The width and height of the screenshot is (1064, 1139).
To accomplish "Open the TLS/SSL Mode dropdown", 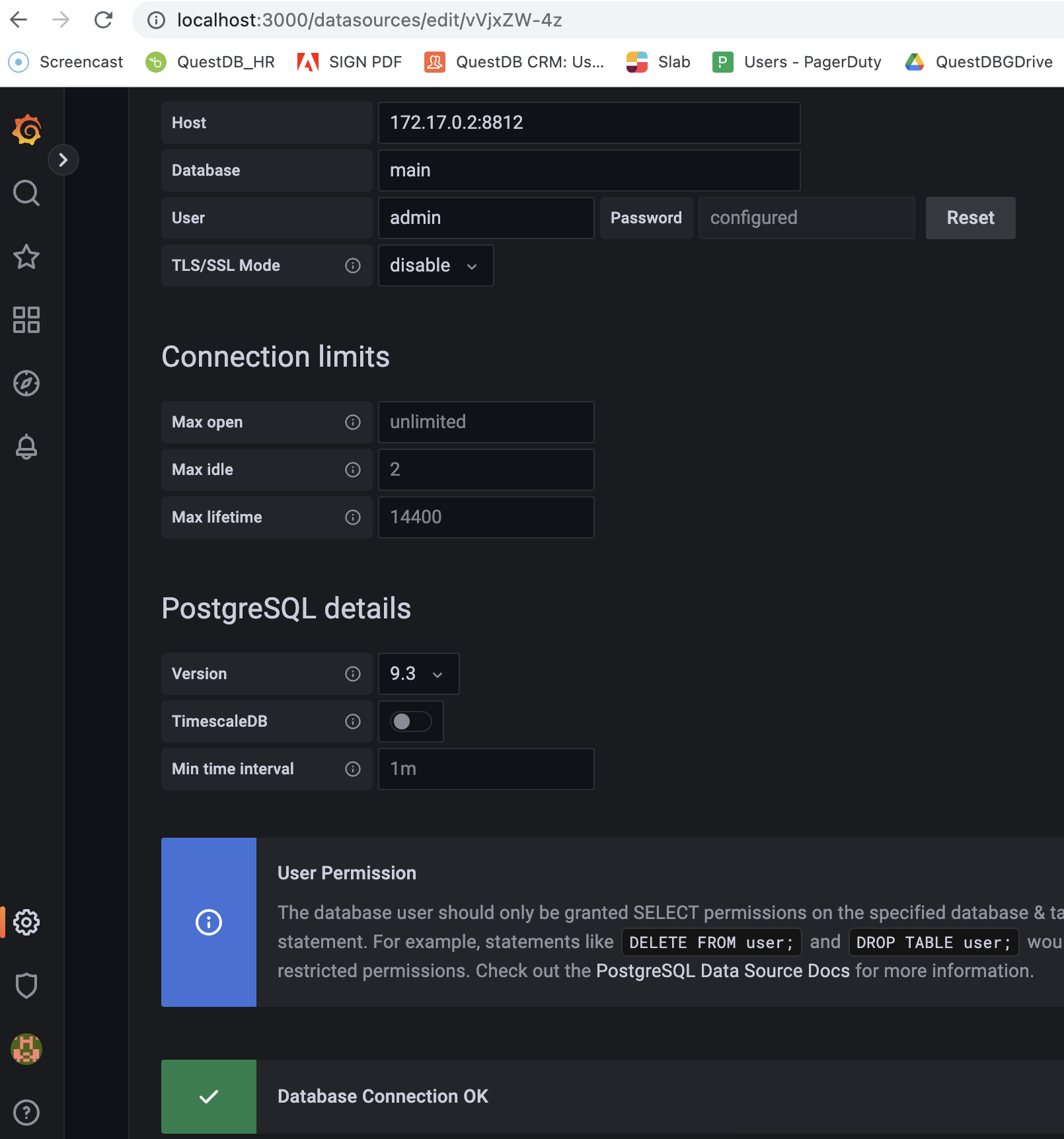I will click(435, 266).
